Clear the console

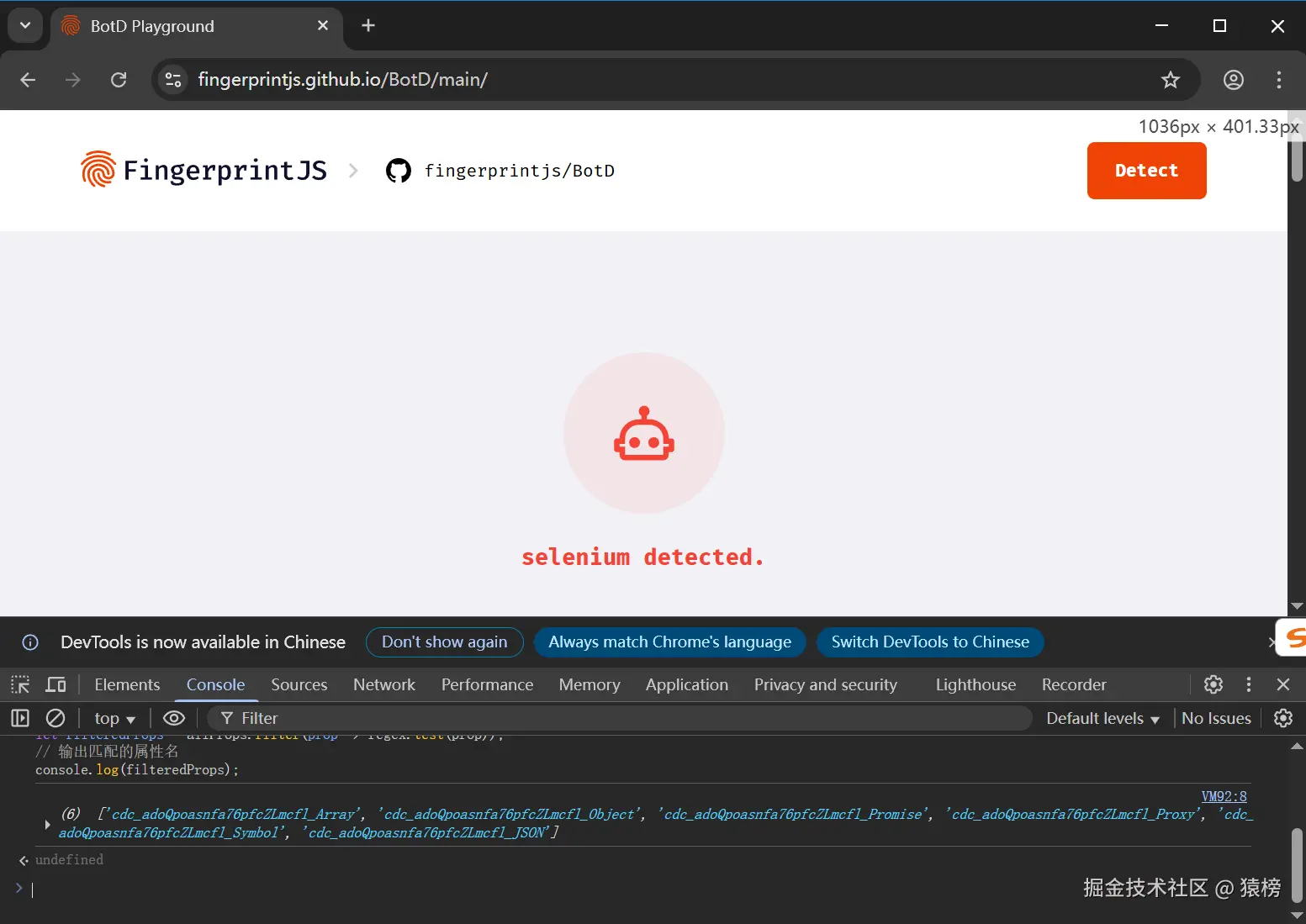tap(56, 718)
